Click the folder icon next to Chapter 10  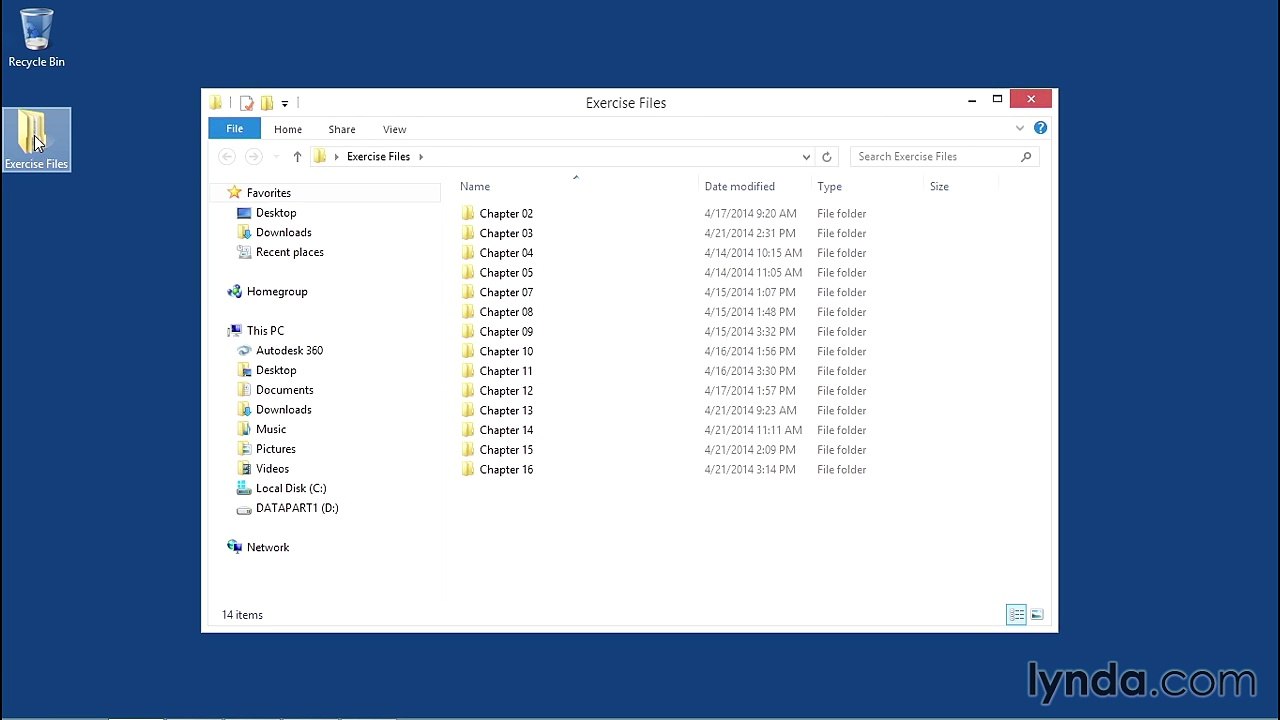point(468,351)
